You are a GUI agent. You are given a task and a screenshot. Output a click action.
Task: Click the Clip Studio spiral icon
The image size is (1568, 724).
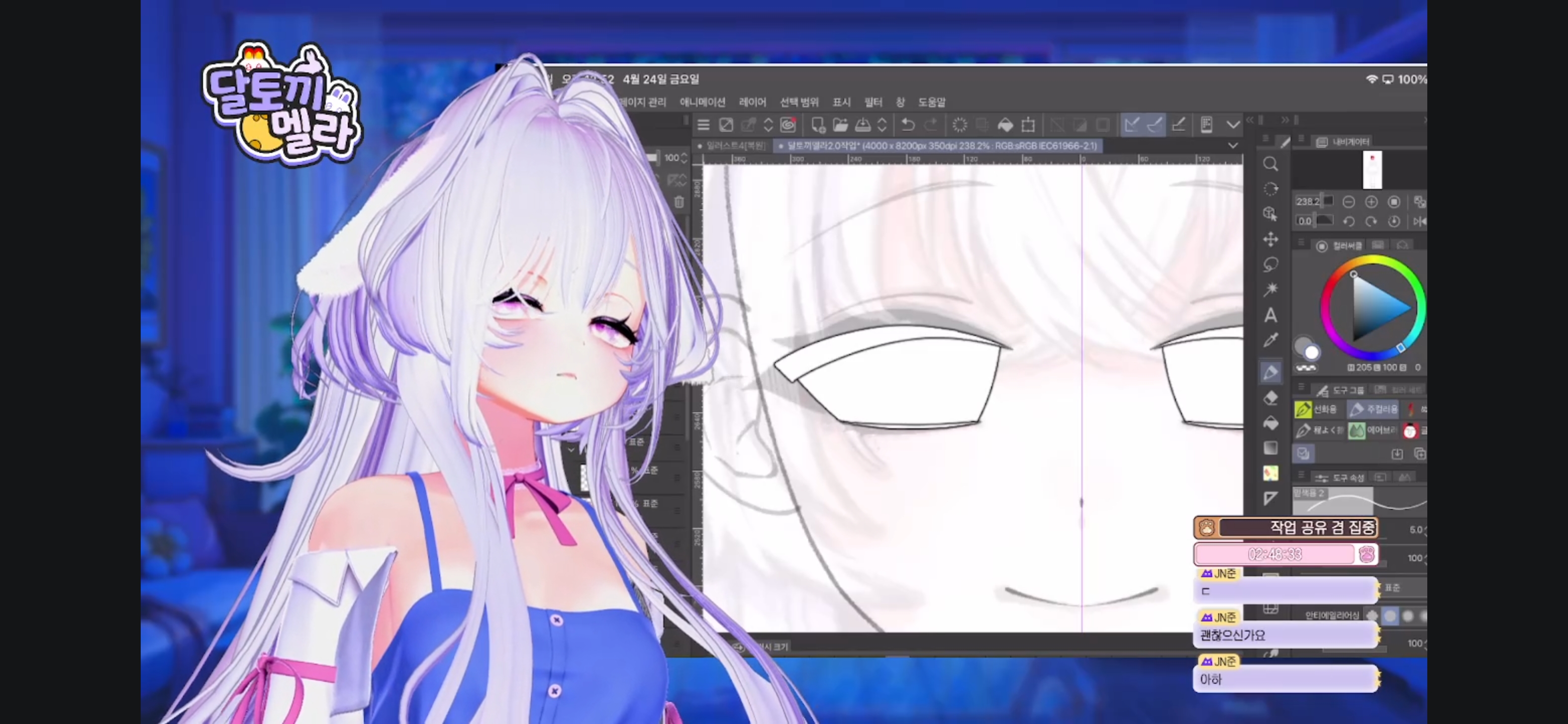coord(788,125)
